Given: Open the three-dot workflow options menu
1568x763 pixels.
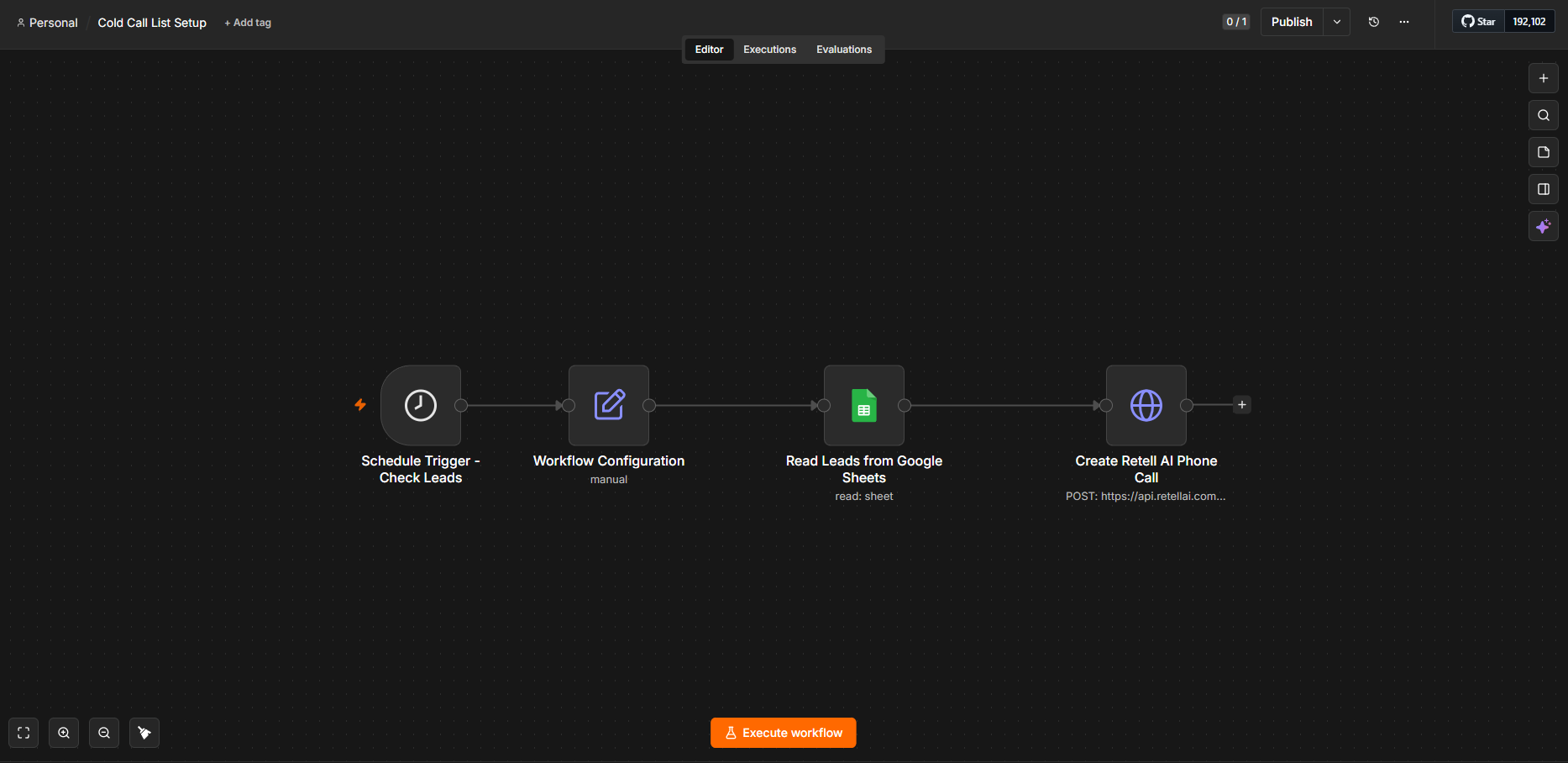Looking at the screenshot, I should point(1404,22).
